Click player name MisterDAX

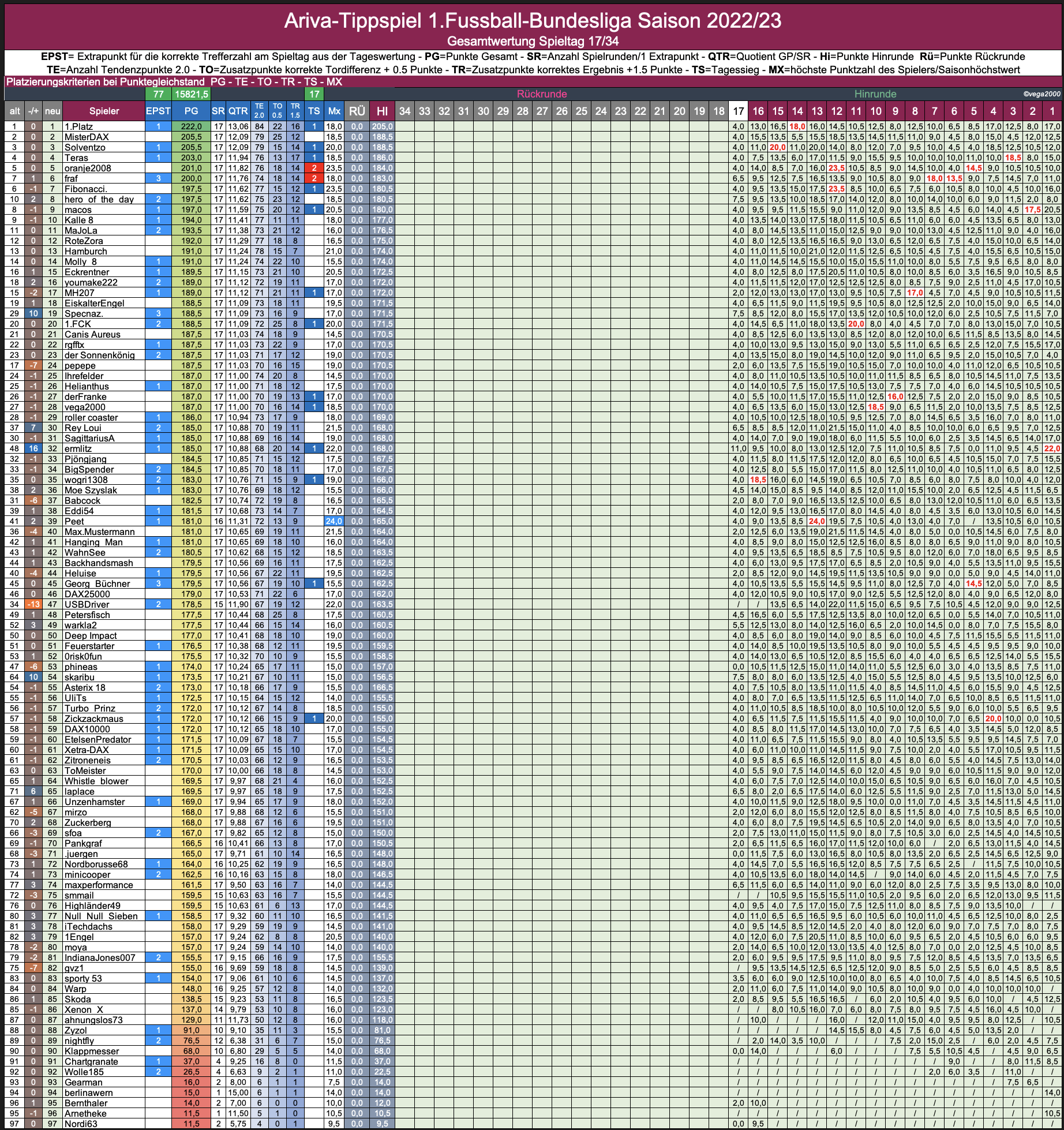pos(87,137)
